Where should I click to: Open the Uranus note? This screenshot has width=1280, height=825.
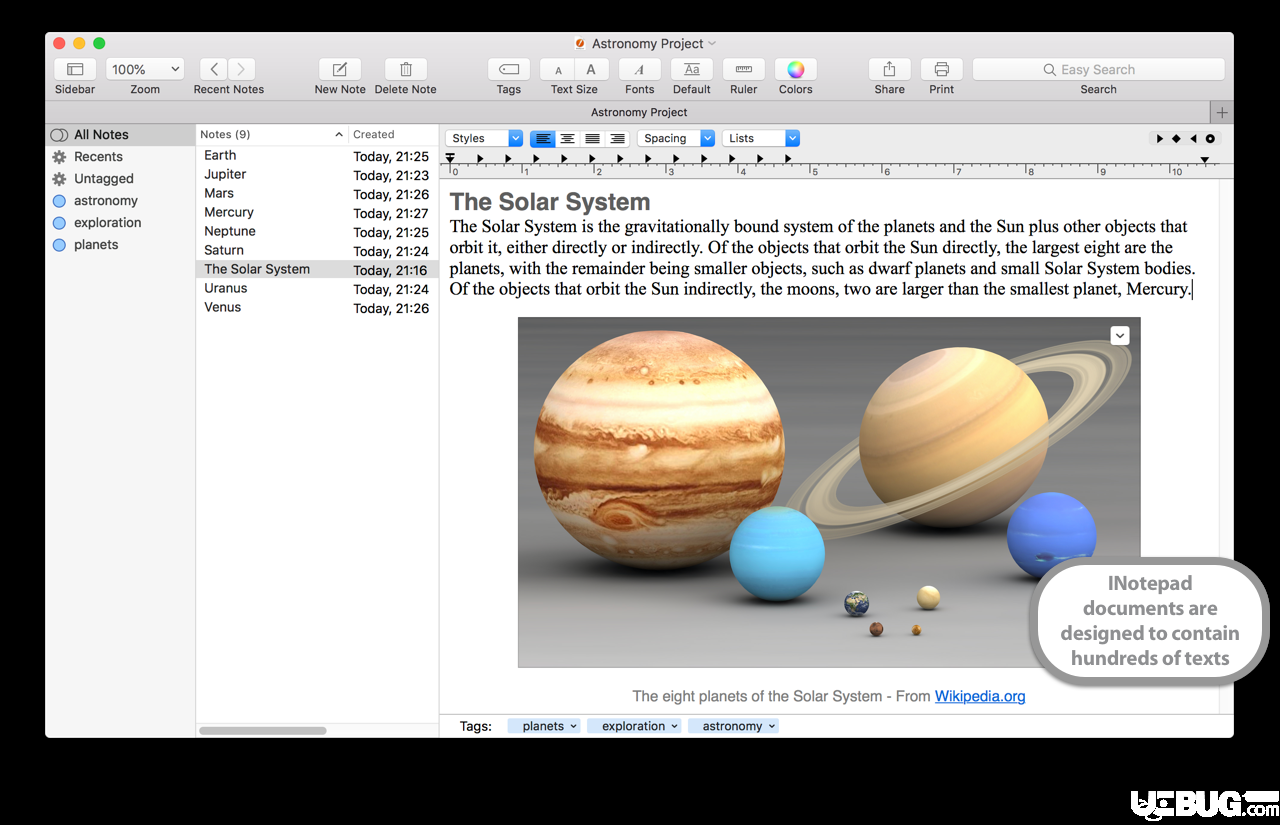coord(317,289)
